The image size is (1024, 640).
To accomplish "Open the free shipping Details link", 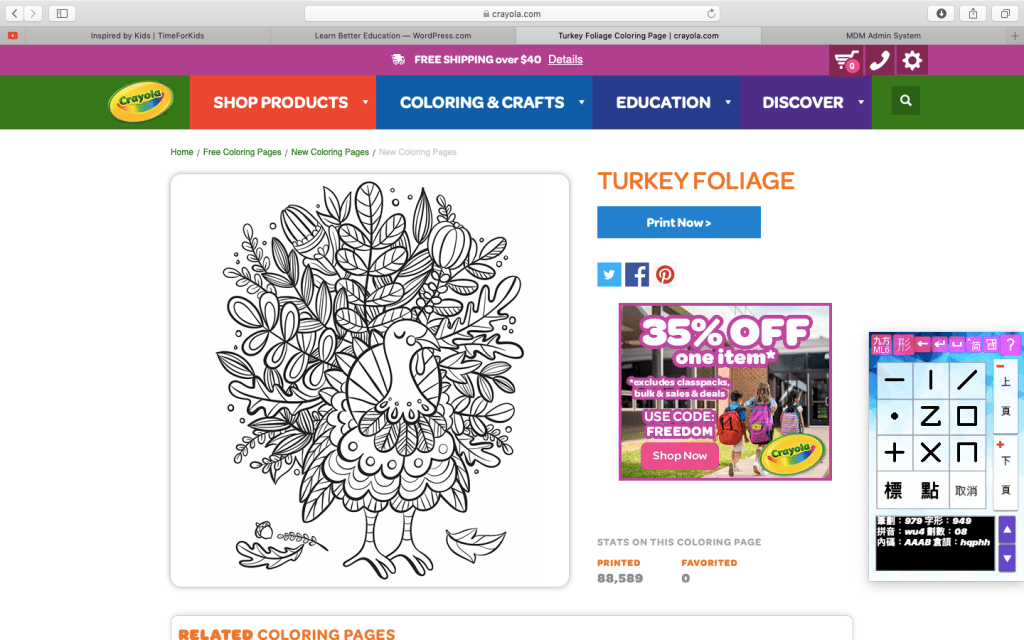I will coord(565,59).
